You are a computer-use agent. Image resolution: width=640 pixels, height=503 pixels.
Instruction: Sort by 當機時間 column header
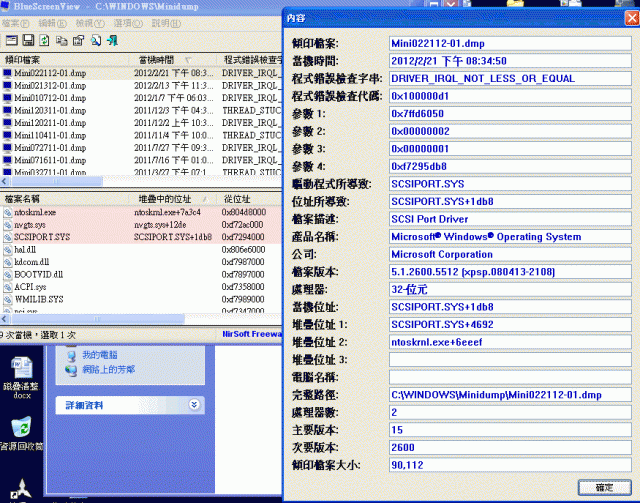pos(173,60)
